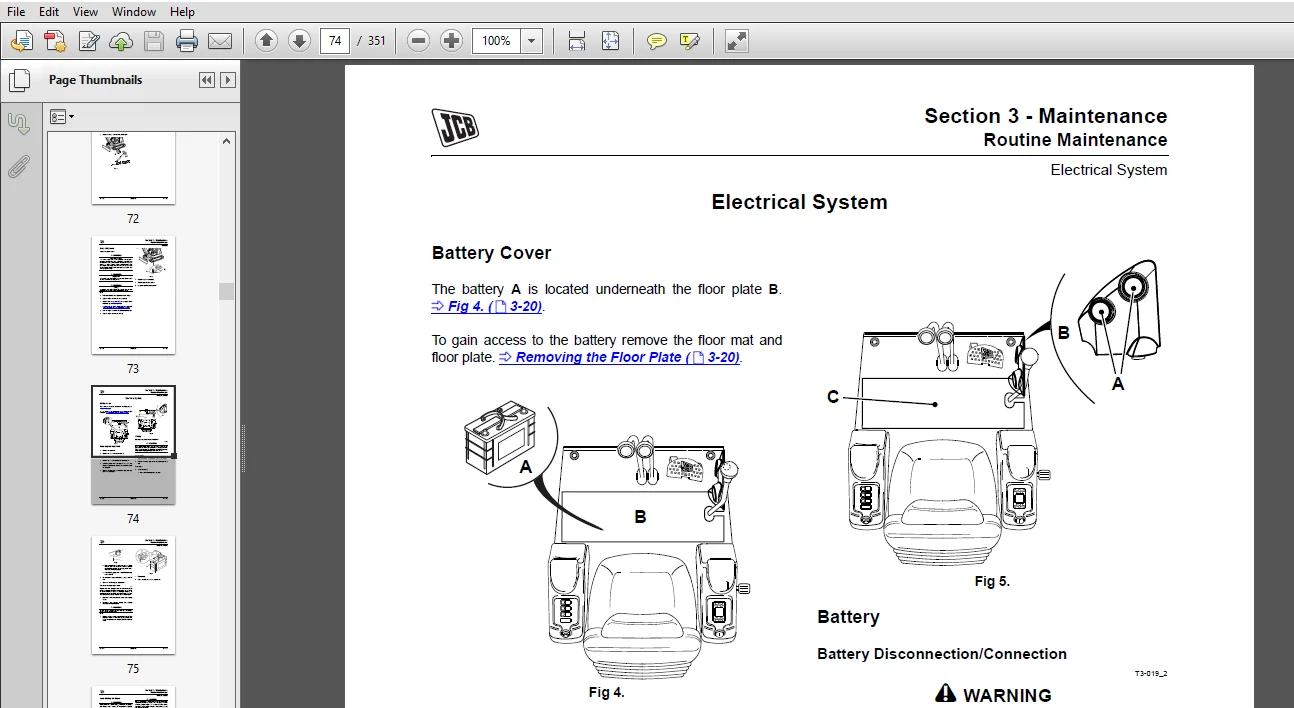The width and height of the screenshot is (1294, 708).
Task: Select the page 74 thumbnail
Action: pos(133,445)
